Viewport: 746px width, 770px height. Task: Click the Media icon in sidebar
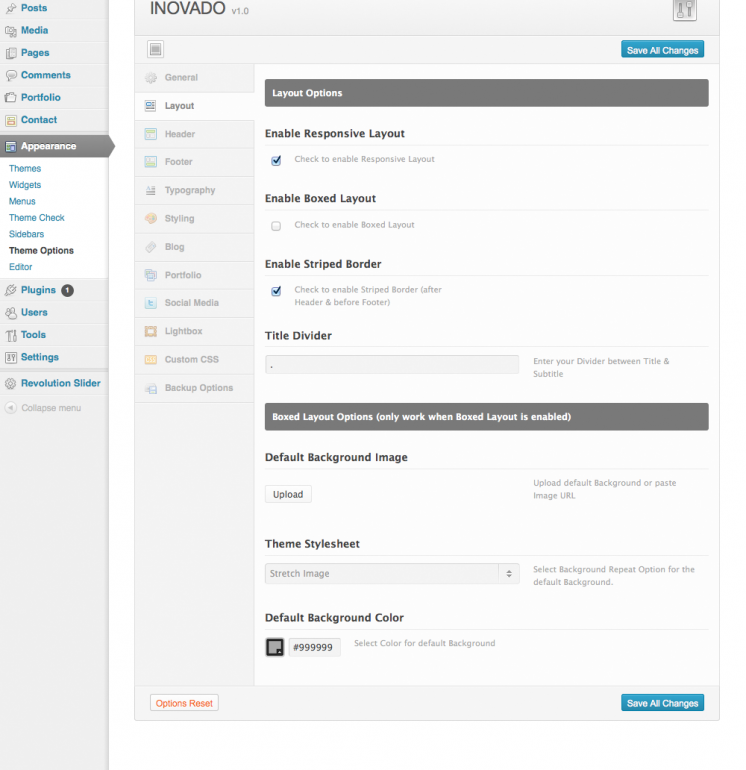point(11,31)
